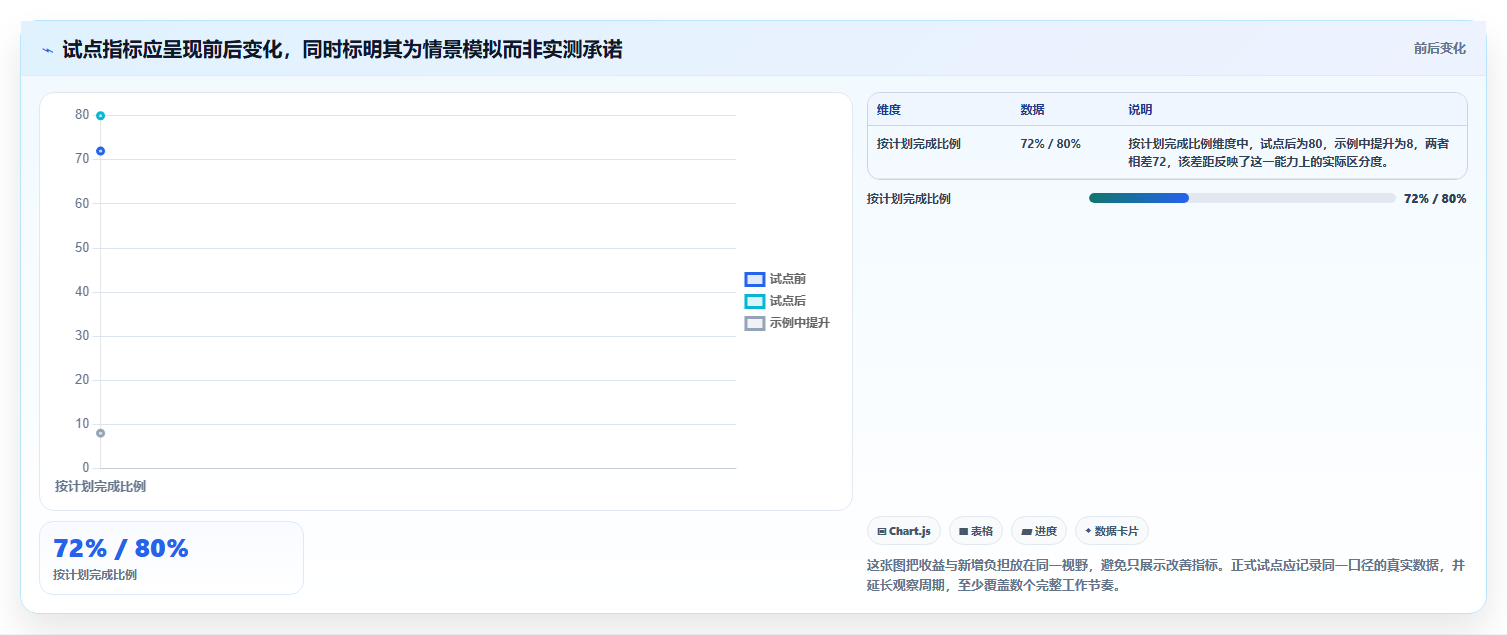Select the 数据卡片 tag
The image size is (1507, 635).
click(1112, 531)
